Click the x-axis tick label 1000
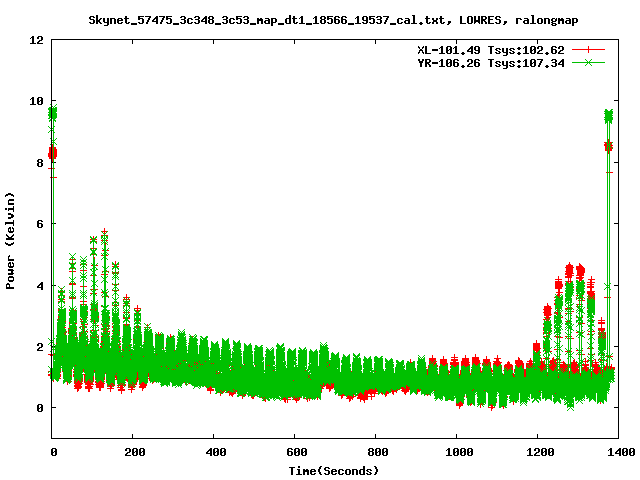This screenshot has height=480, width=640. point(459,452)
